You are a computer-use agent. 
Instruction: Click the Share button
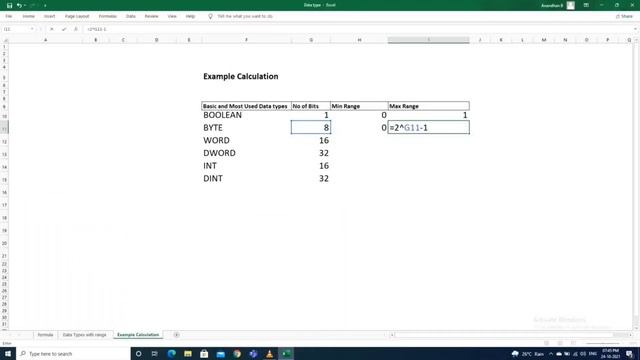point(624,16)
